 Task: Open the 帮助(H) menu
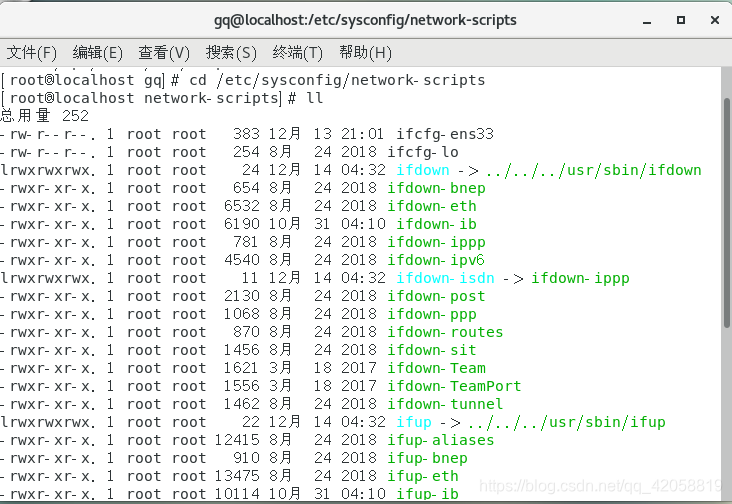coord(365,52)
